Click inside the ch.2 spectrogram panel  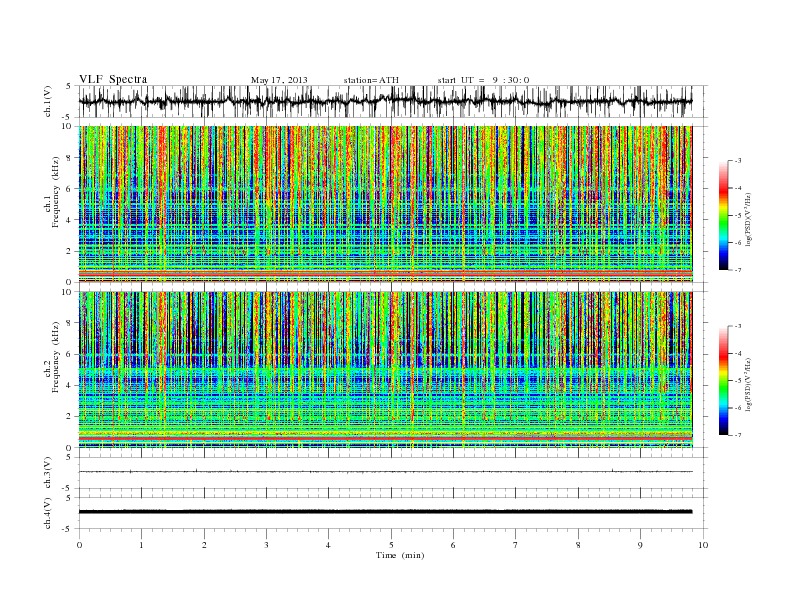(x=385, y=369)
